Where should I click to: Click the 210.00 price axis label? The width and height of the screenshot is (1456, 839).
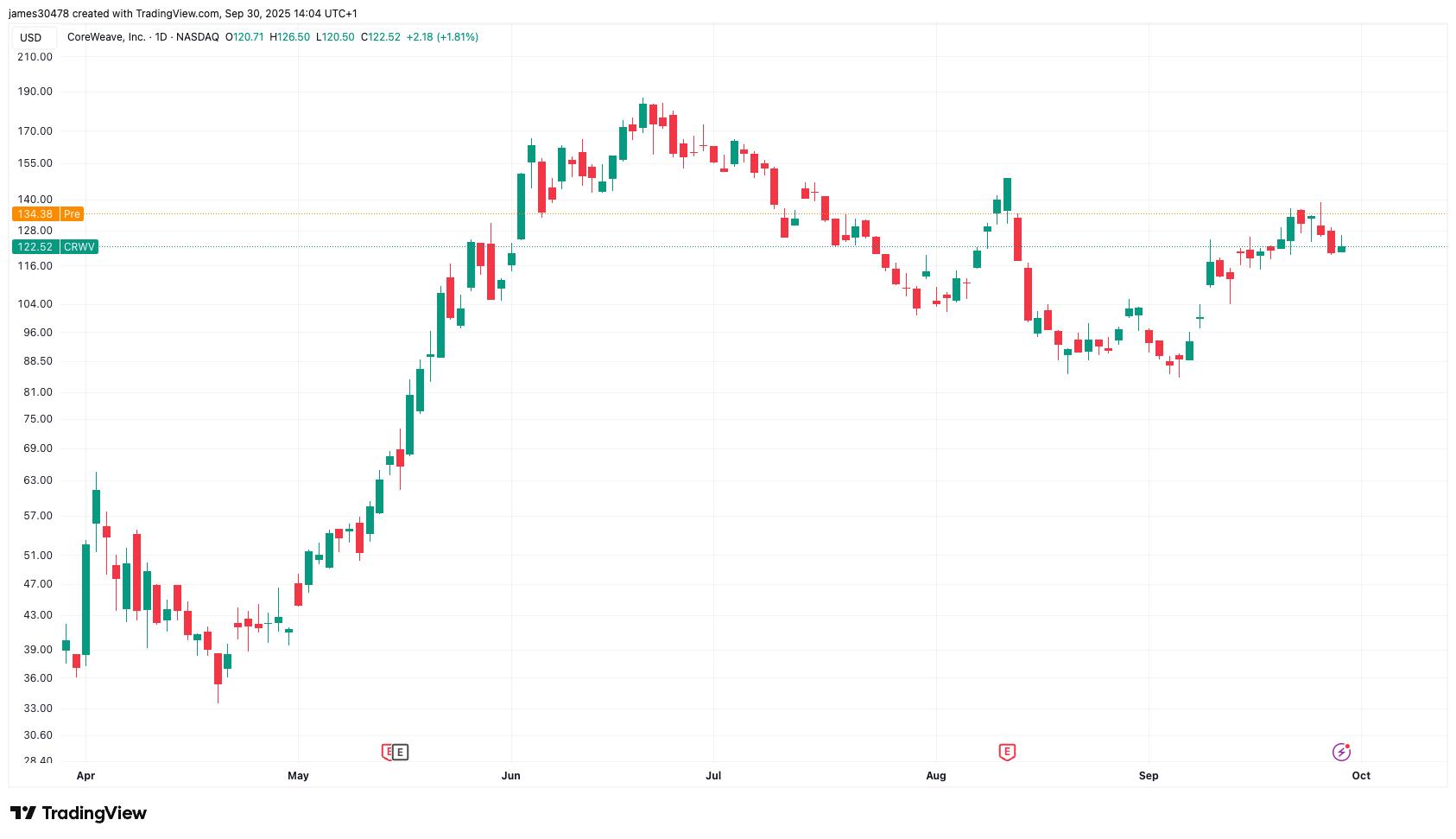click(x=35, y=57)
